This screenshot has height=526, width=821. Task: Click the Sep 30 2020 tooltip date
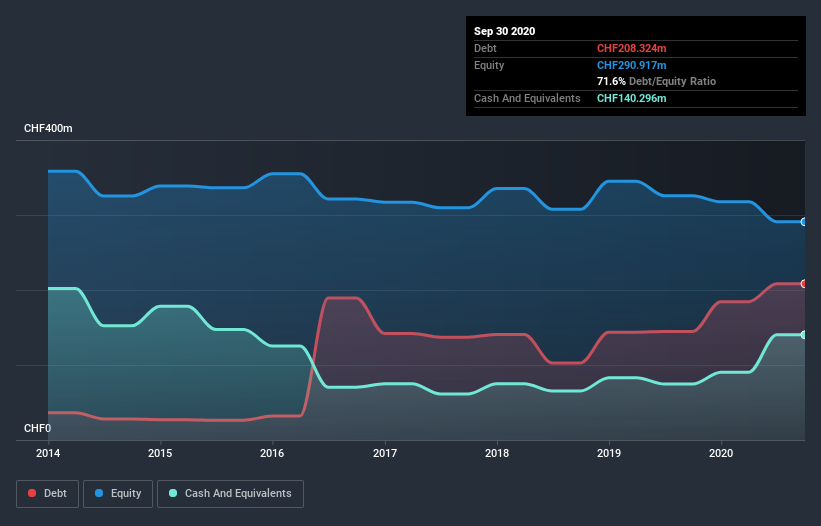pyautogui.click(x=505, y=31)
